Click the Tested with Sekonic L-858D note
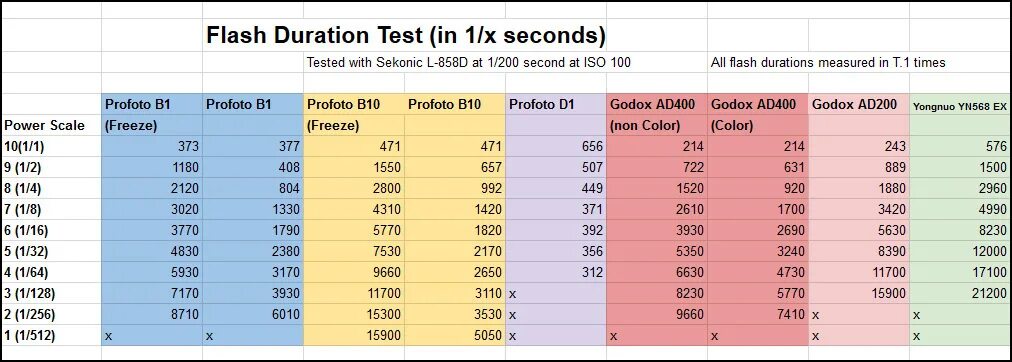The image size is (1012, 362). pyautogui.click(x=468, y=63)
